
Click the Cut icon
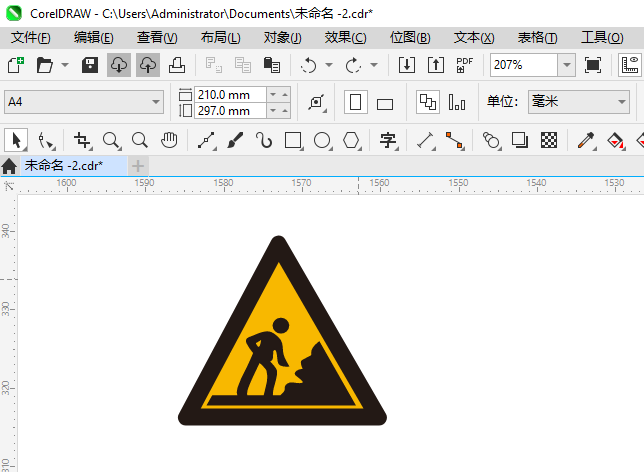[x=214, y=65]
